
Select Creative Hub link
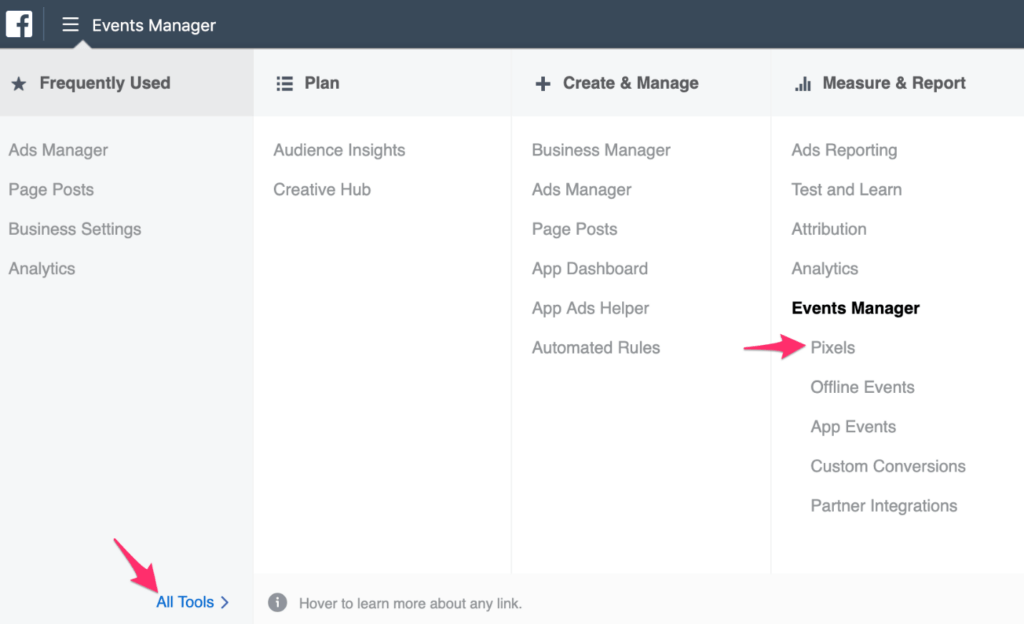coord(322,190)
